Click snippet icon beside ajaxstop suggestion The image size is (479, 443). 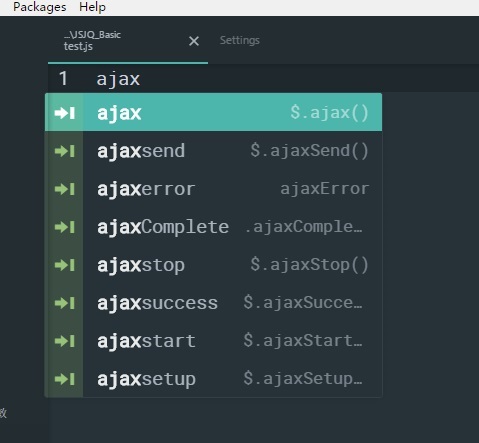tap(64, 265)
